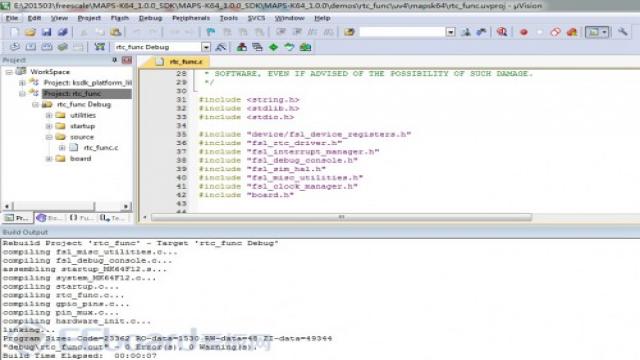The height and width of the screenshot is (360, 640).
Task: Collapse the Project: rtc_func node
Action: click(22, 93)
